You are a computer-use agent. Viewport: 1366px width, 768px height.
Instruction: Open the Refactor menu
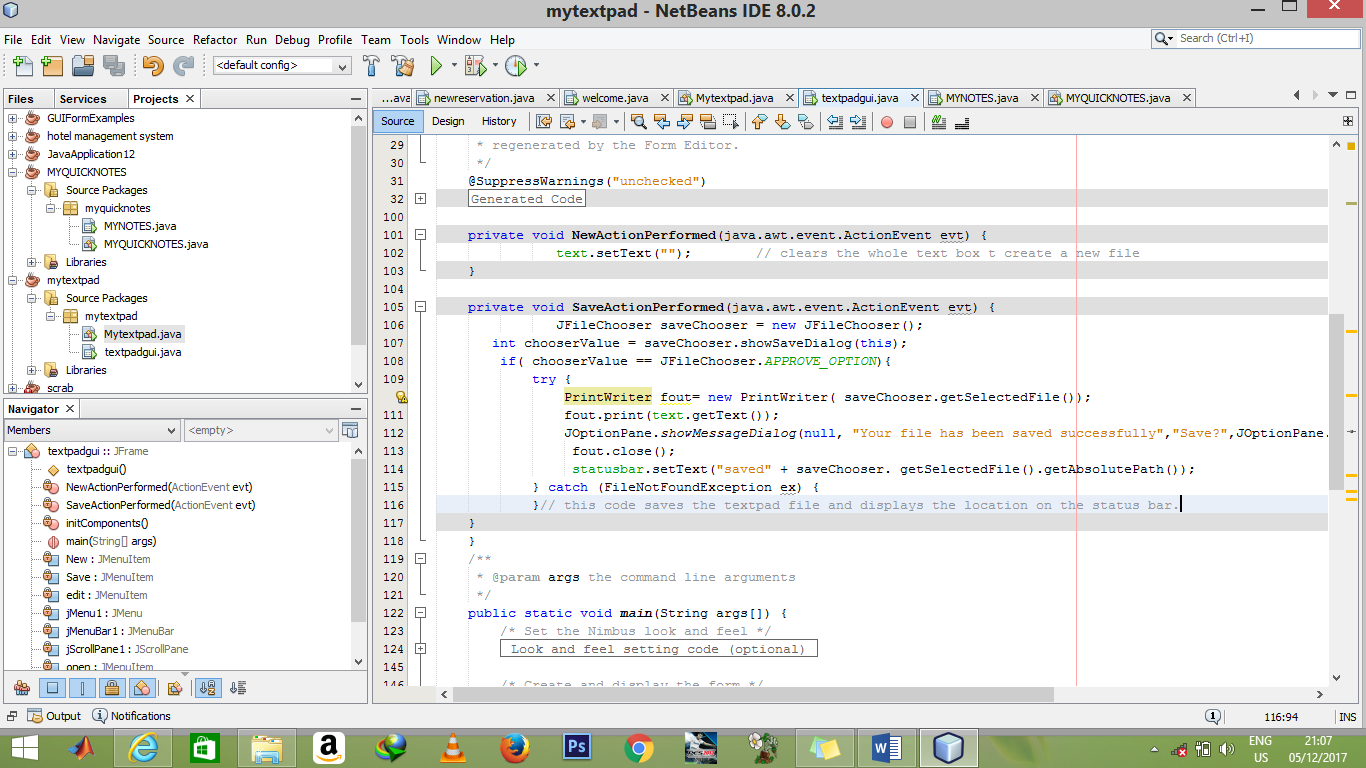click(215, 40)
